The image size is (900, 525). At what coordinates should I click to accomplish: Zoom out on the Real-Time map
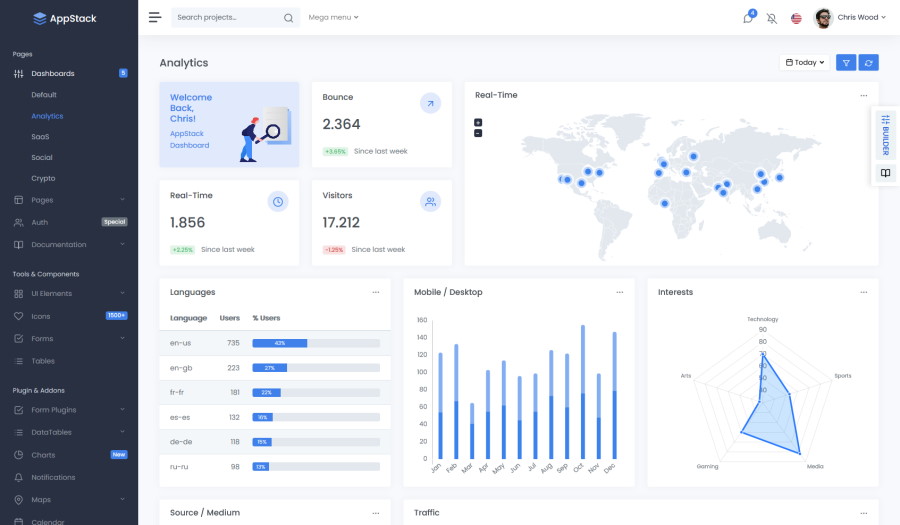[478, 133]
